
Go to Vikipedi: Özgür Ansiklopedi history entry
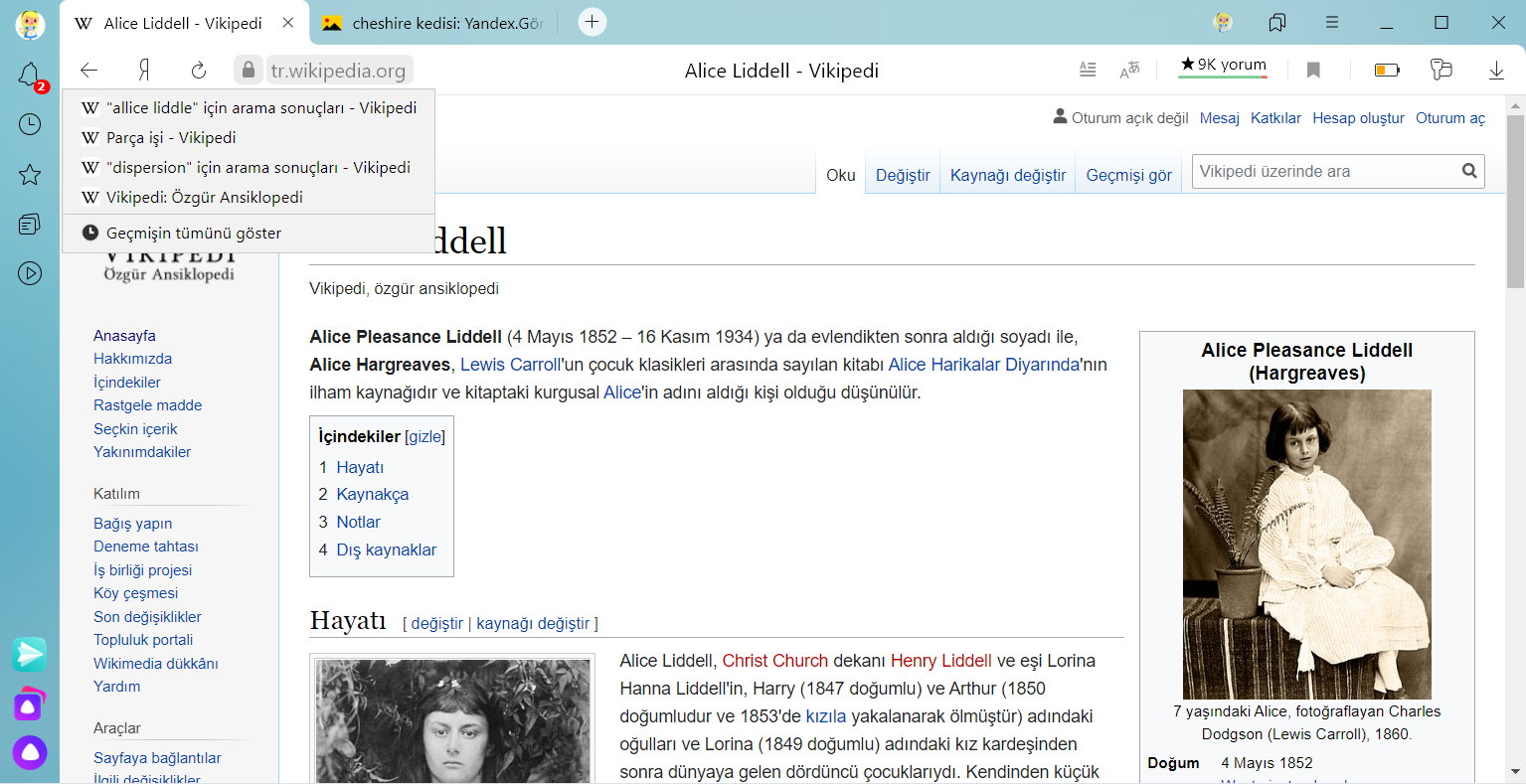[x=249, y=197]
